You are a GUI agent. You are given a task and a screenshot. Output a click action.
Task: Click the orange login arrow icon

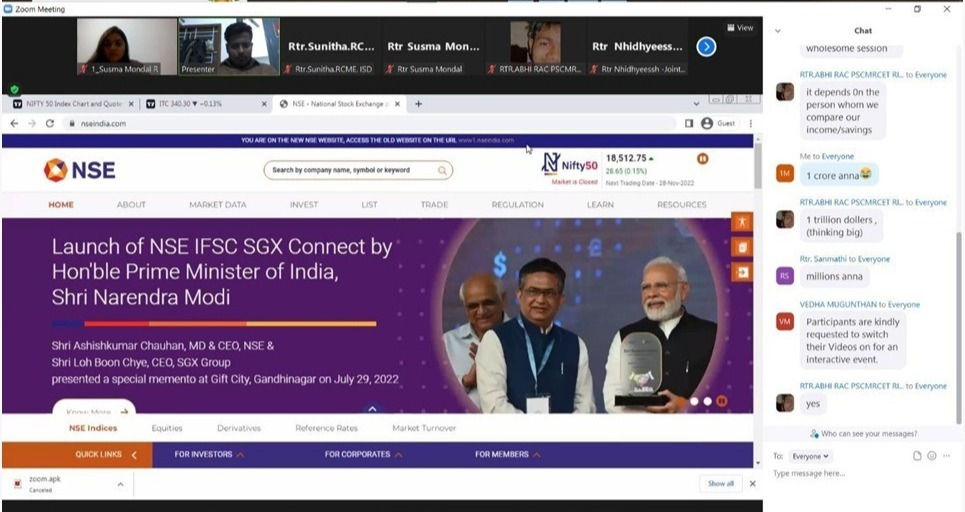tap(742, 272)
